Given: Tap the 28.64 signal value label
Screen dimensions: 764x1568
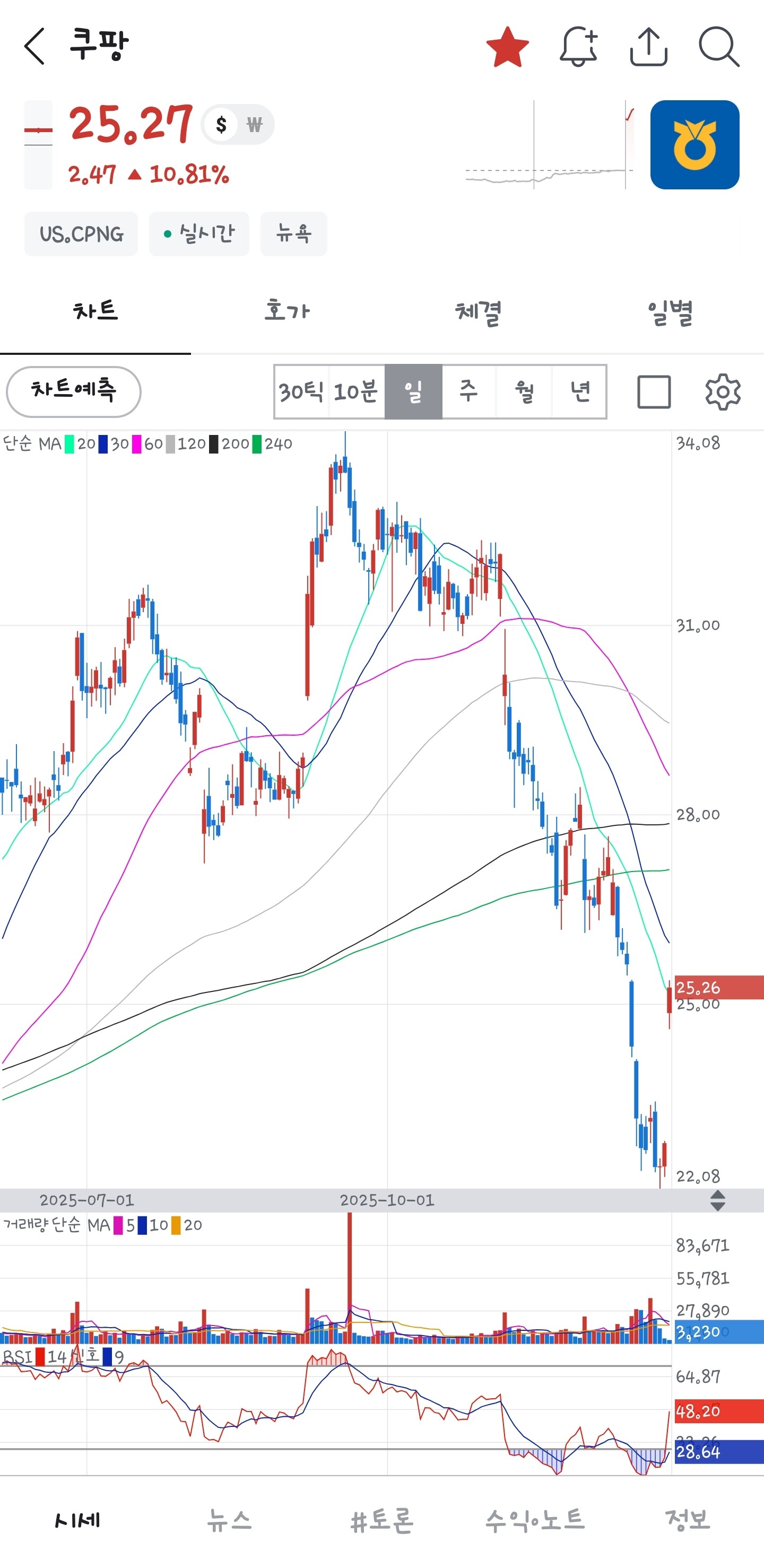Looking at the screenshot, I should (719, 1452).
